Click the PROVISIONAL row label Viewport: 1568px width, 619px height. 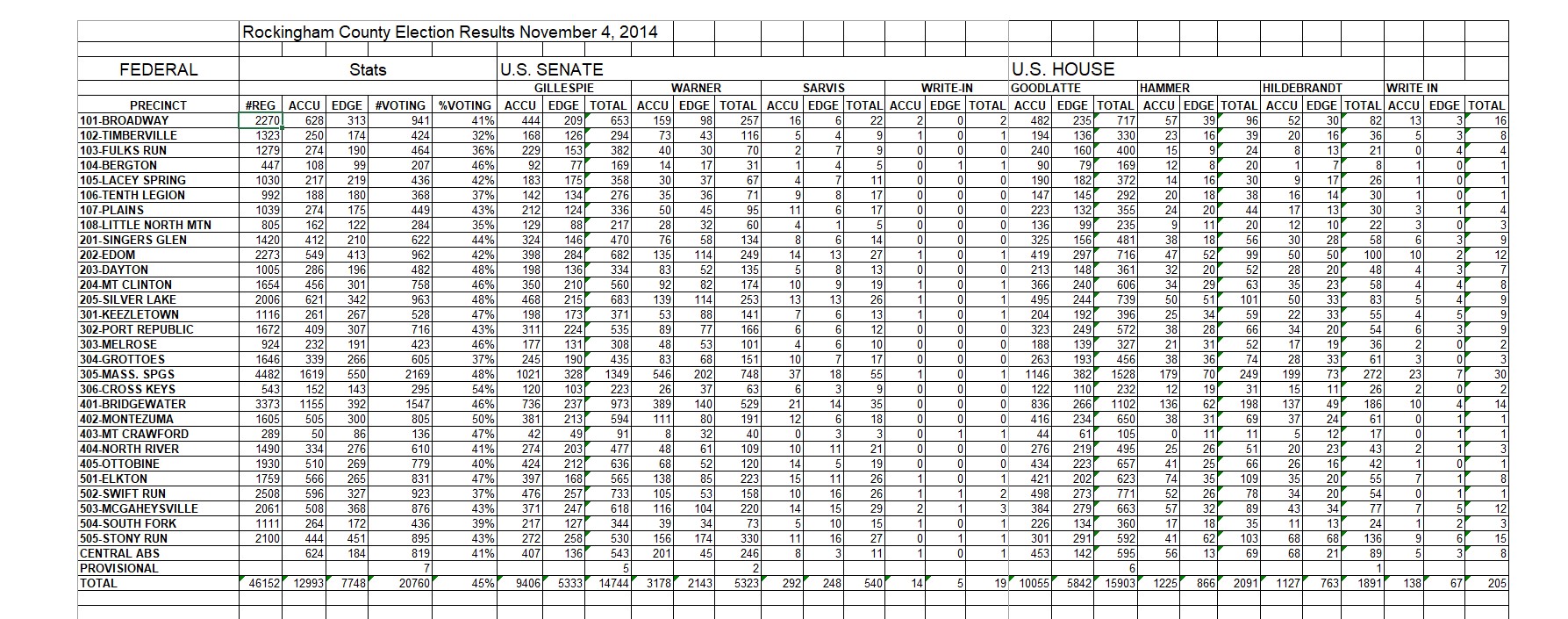click(118, 568)
